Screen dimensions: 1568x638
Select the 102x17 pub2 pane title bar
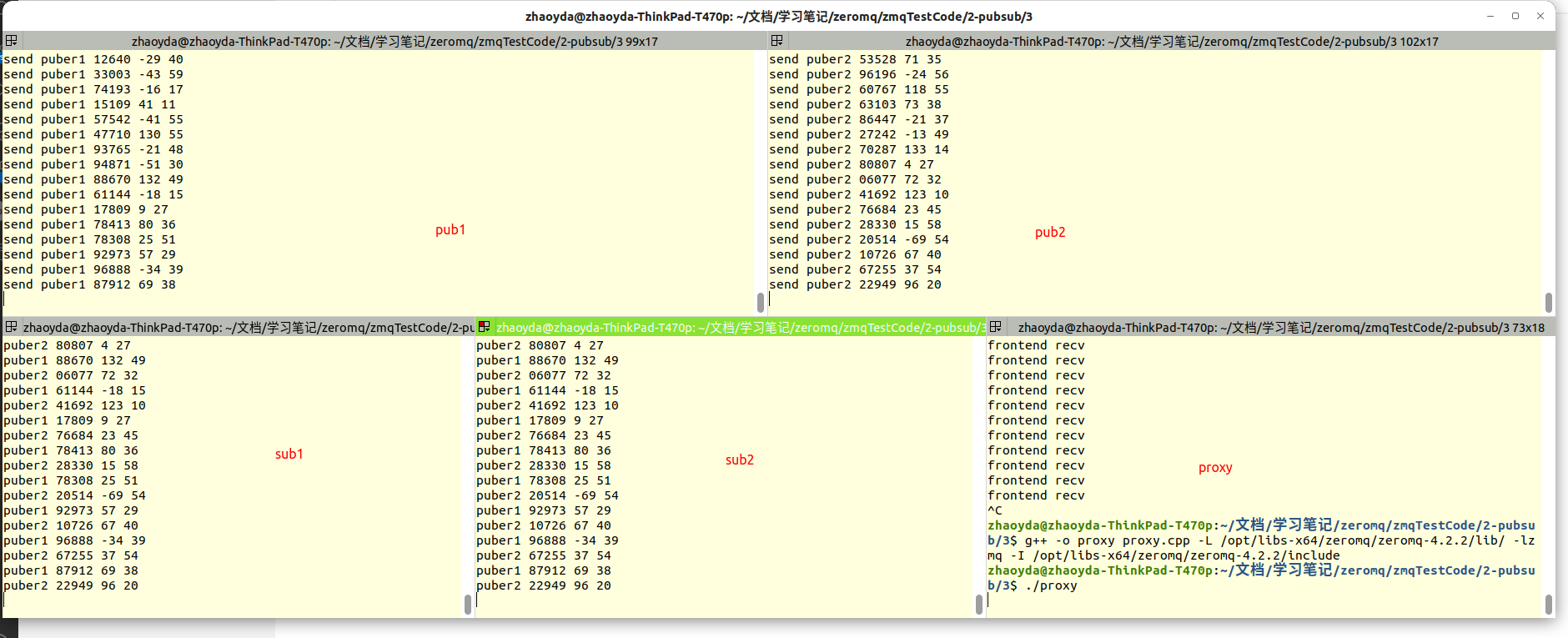(x=1171, y=41)
